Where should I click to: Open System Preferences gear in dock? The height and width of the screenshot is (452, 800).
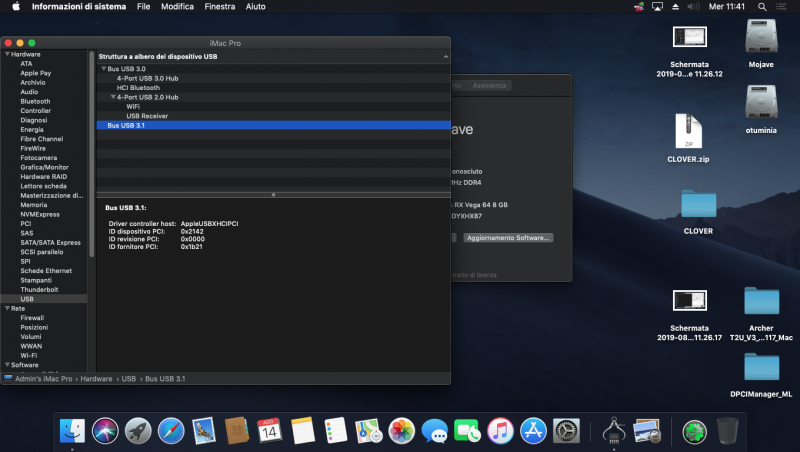pos(567,431)
